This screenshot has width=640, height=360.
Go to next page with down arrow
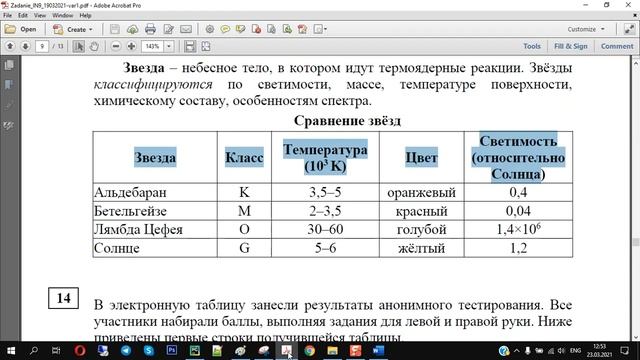click(x=25, y=46)
